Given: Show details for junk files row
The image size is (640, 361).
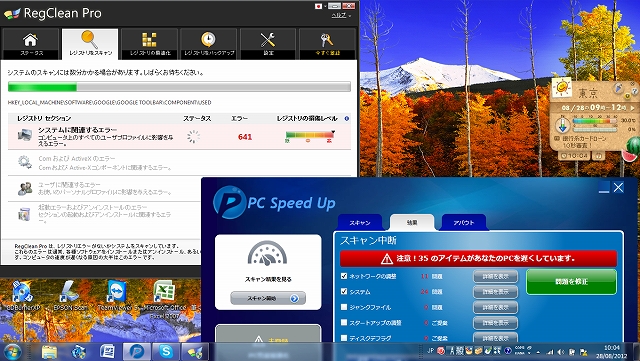Looking at the screenshot, I should (x=496, y=308).
